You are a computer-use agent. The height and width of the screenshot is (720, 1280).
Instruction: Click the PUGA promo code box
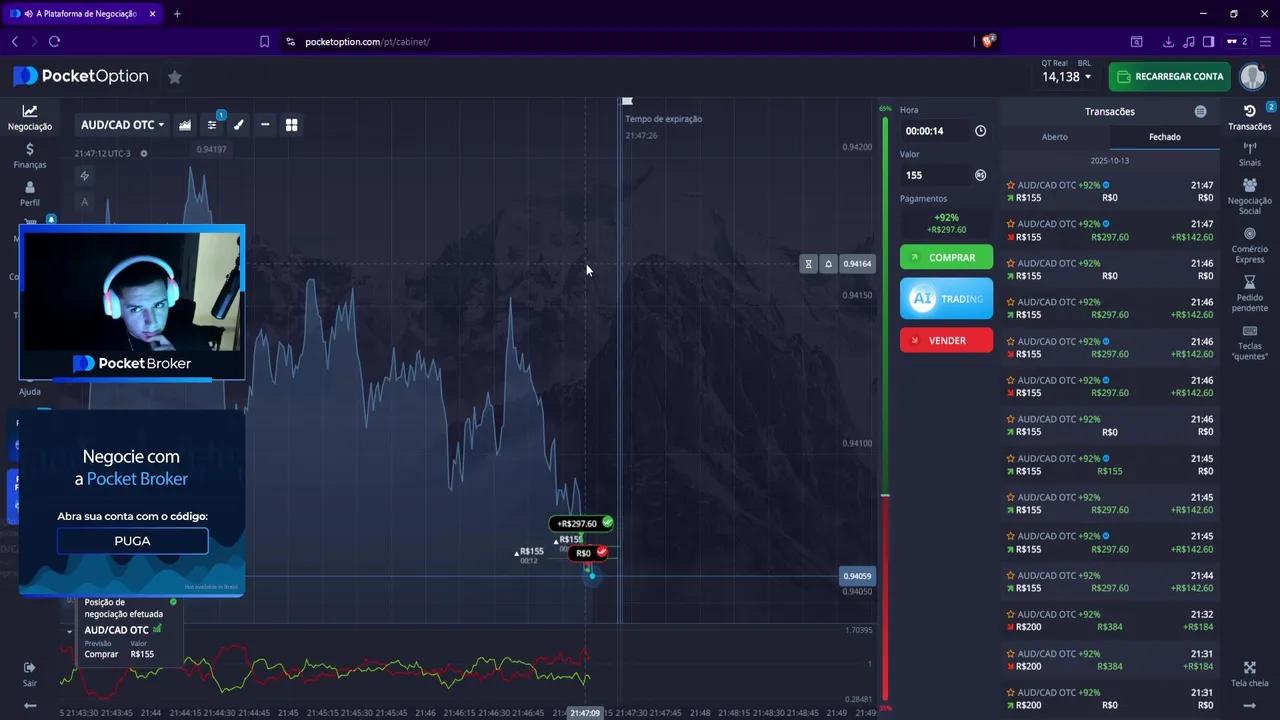[132, 541]
